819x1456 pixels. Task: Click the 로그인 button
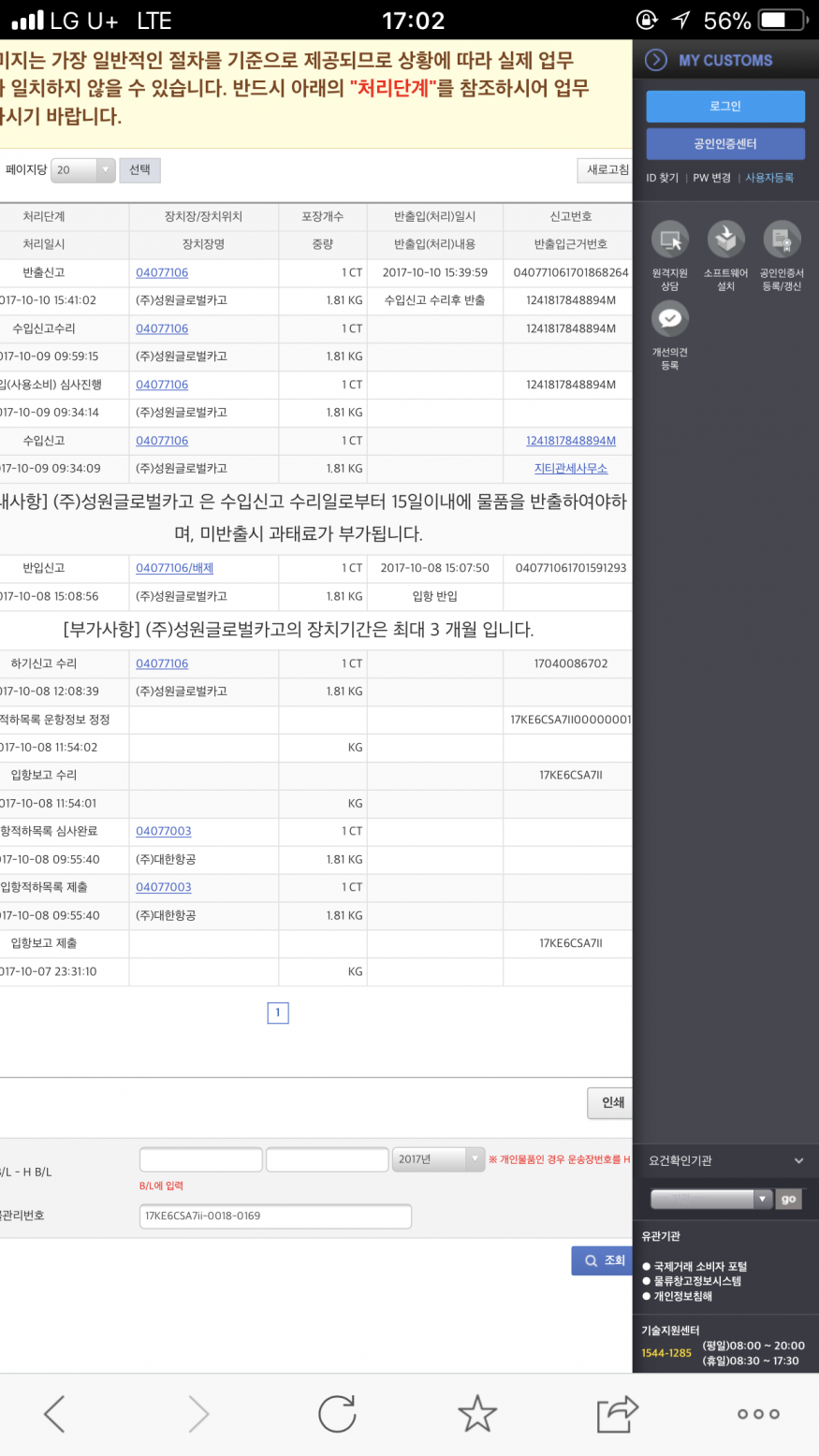[725, 107]
